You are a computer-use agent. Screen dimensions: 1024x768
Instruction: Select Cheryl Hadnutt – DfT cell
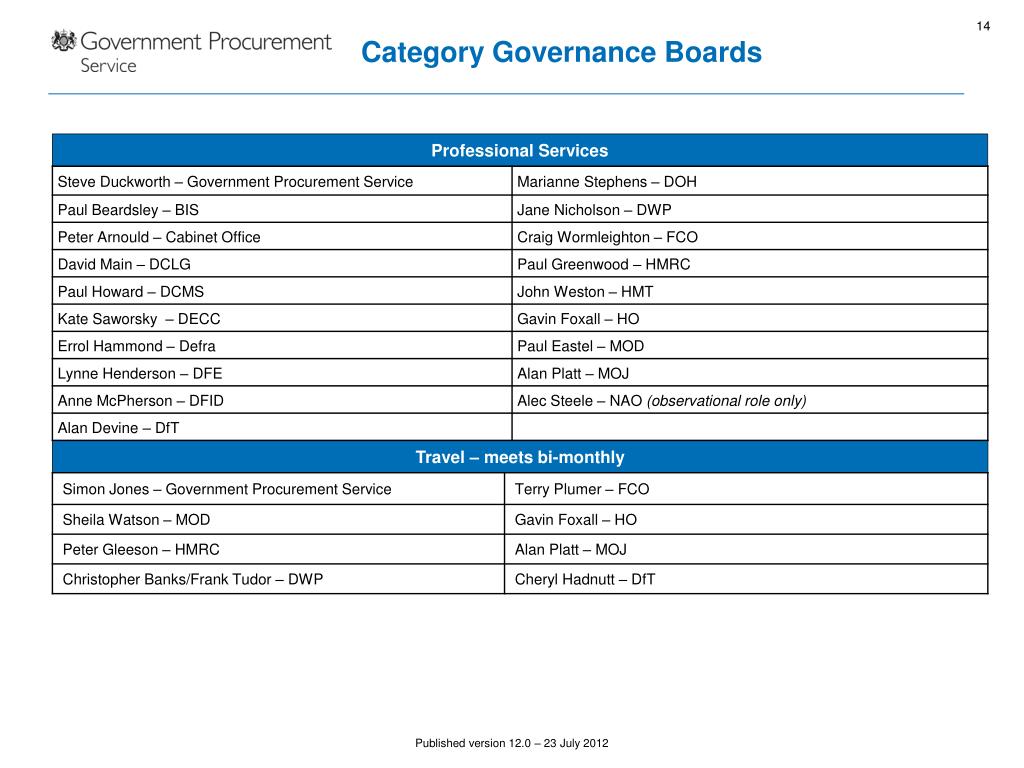click(x=746, y=579)
